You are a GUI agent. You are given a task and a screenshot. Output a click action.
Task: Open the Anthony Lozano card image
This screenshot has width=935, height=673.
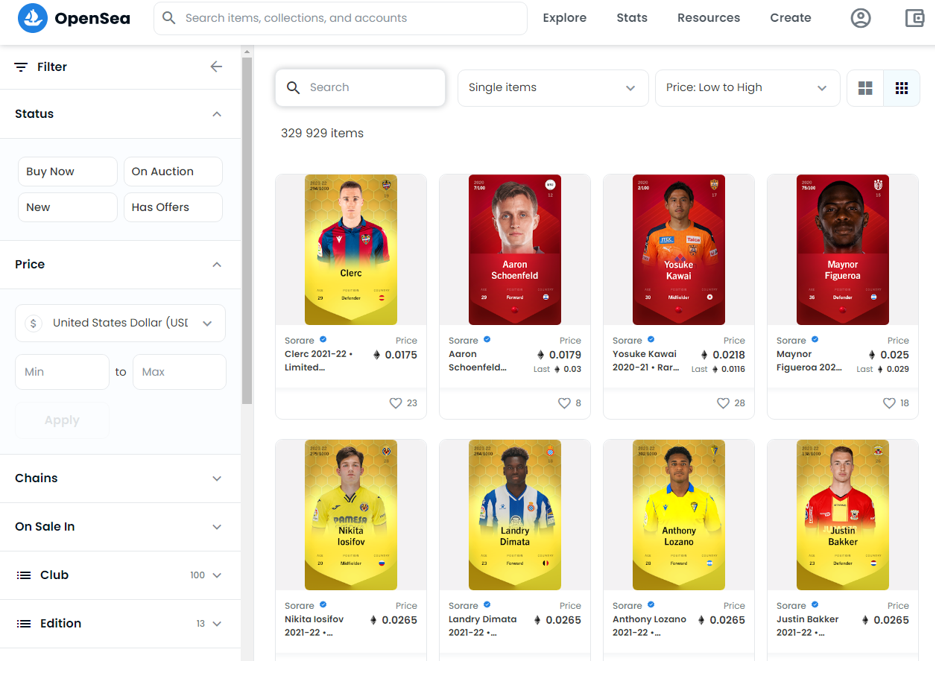coord(679,515)
